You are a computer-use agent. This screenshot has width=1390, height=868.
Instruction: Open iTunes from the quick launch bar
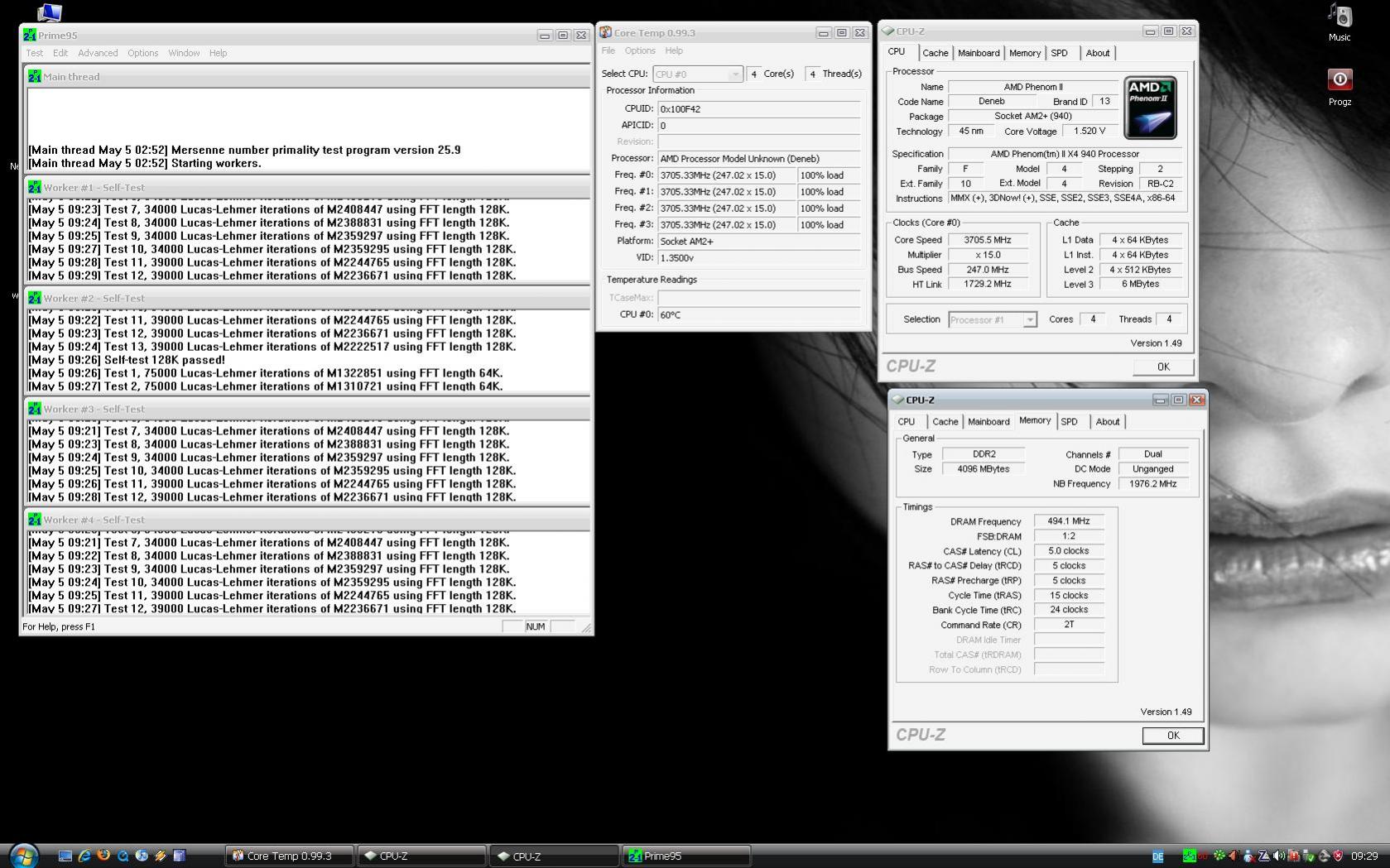142,856
